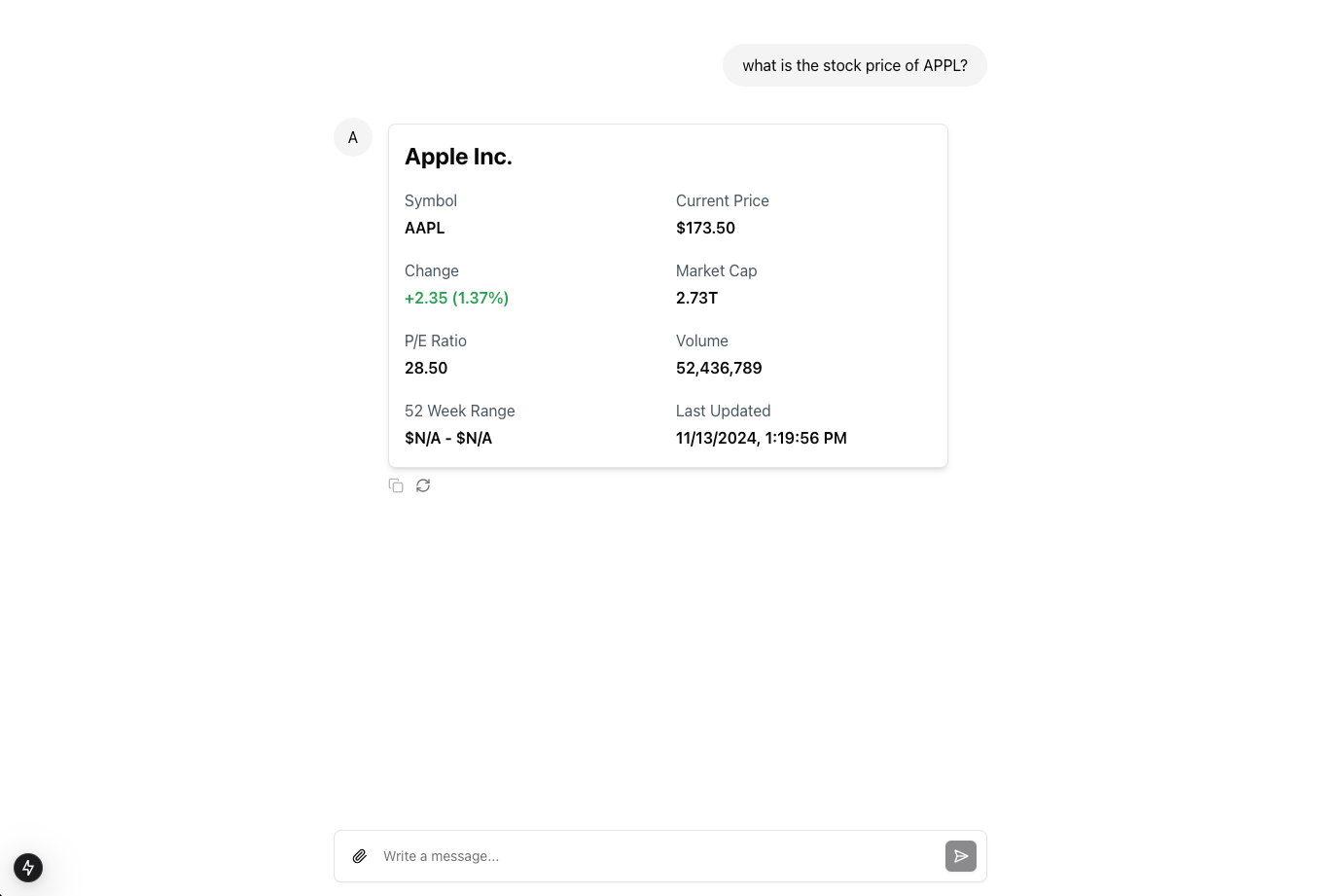1317x896 pixels.
Task: Click the refresh icon next to copy
Action: click(423, 484)
